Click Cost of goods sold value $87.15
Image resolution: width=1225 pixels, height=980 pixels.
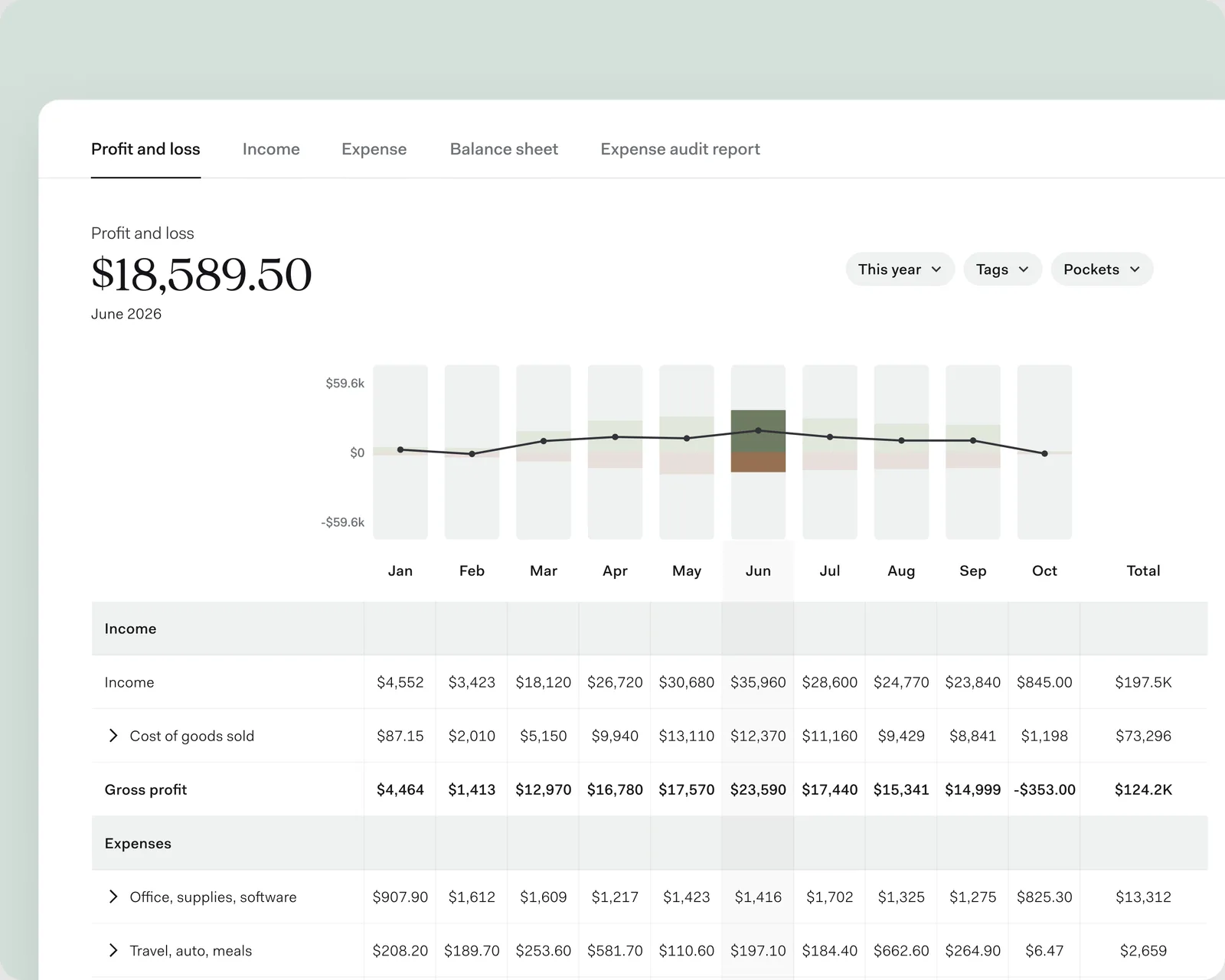[x=400, y=736]
